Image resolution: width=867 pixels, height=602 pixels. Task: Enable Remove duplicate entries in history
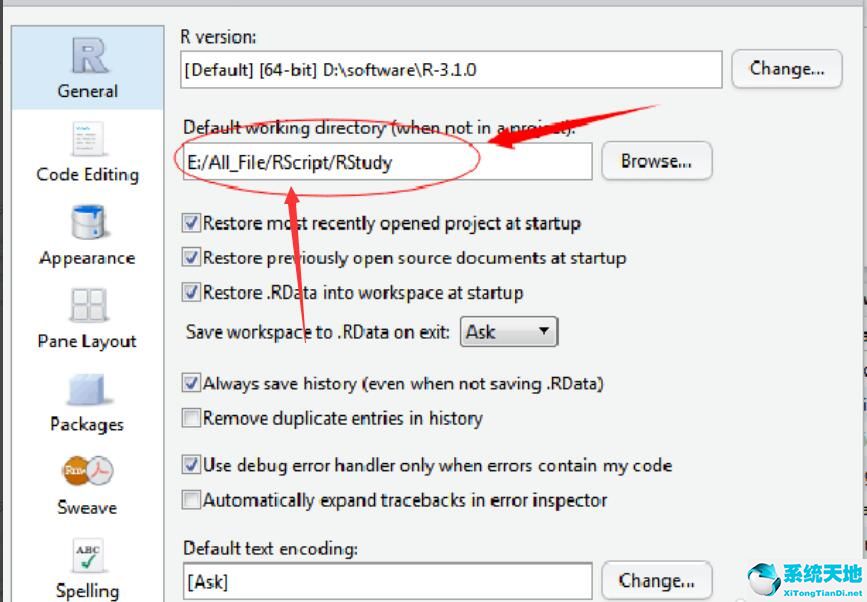click(191, 418)
